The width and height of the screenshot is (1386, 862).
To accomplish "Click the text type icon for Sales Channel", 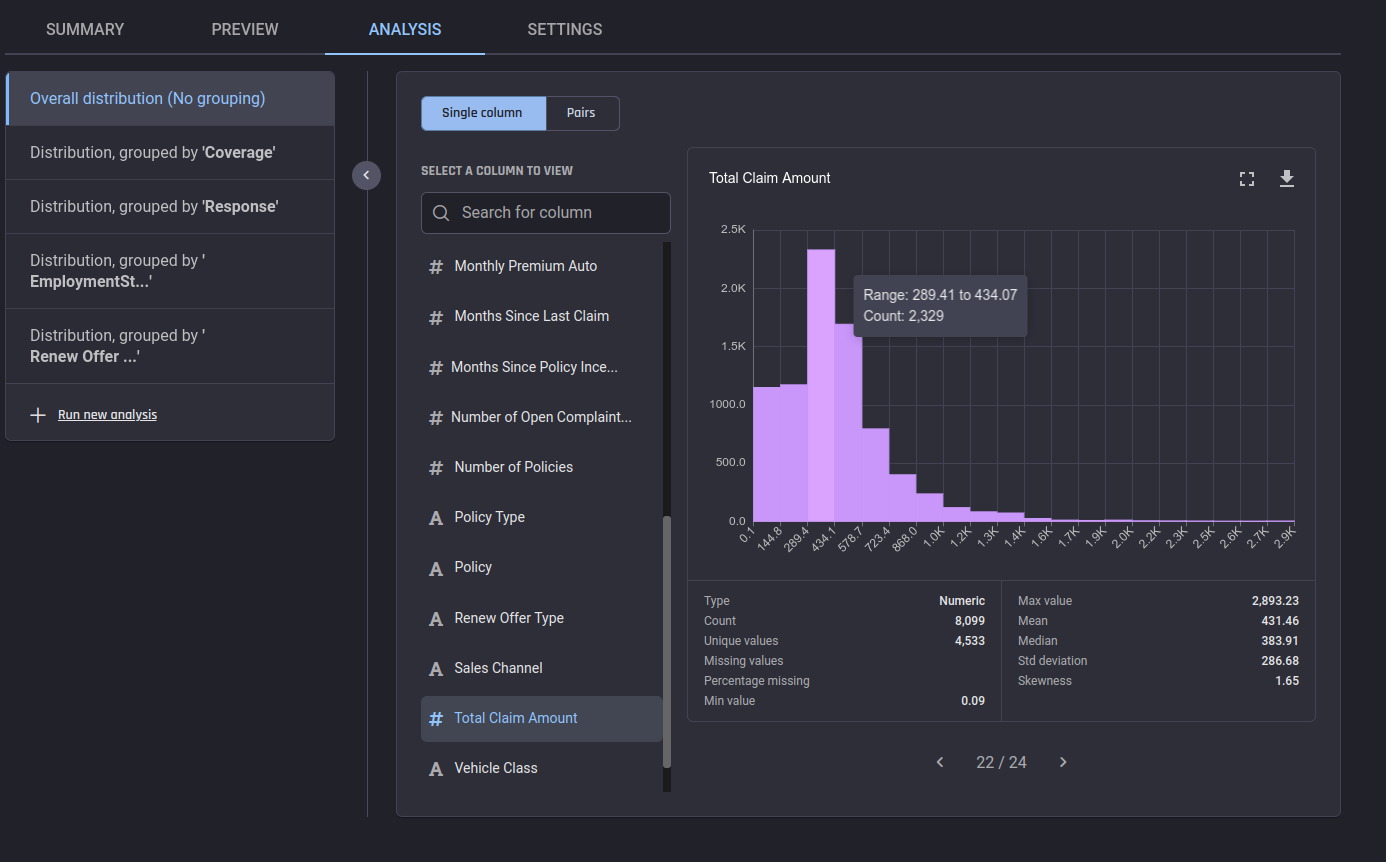I will (x=436, y=669).
